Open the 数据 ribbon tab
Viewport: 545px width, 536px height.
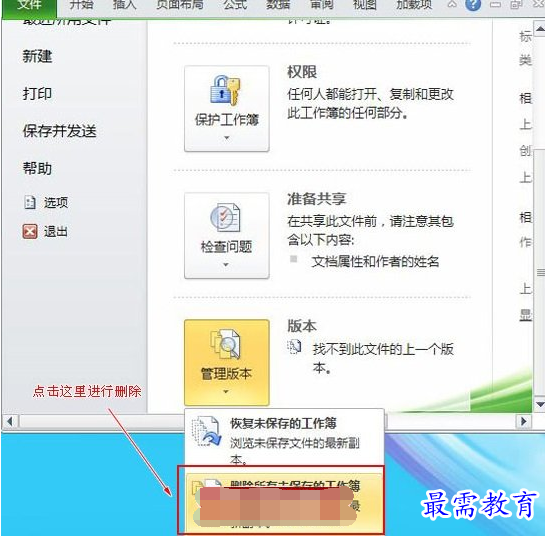pyautogui.click(x=278, y=5)
